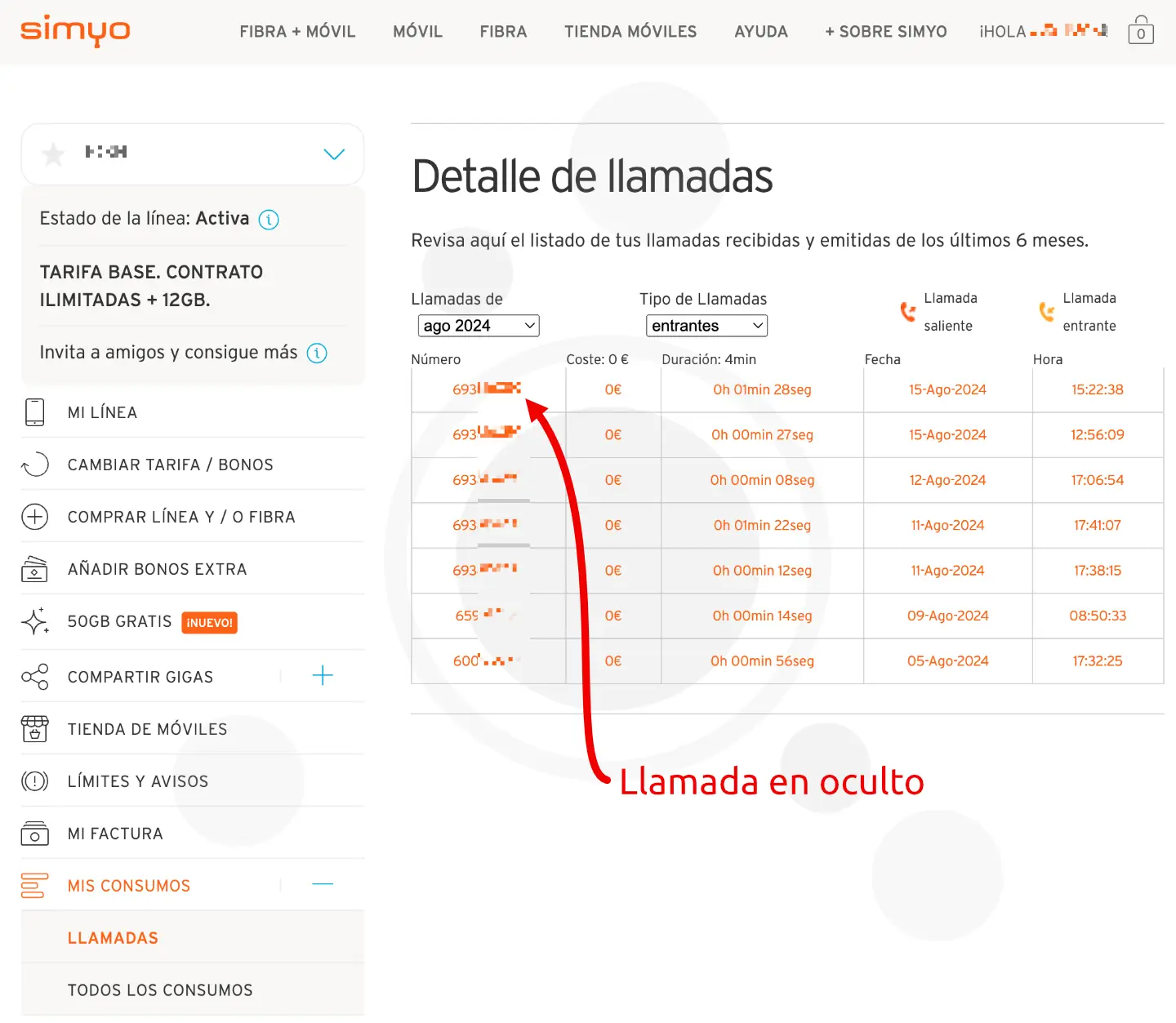The width and height of the screenshot is (1176, 1023).
Task: Click number in the 12:56:09 call row
Action: pos(487,434)
